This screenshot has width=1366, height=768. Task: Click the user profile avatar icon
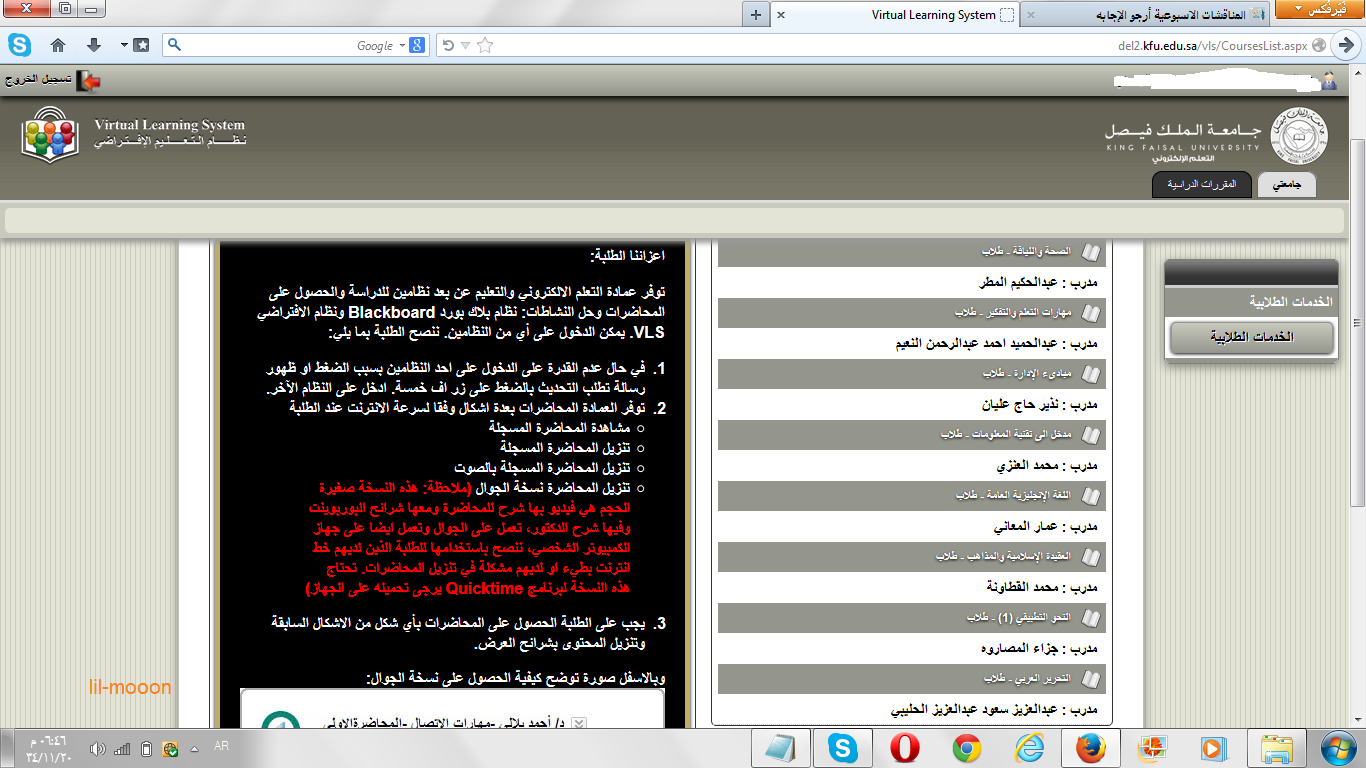(1328, 80)
